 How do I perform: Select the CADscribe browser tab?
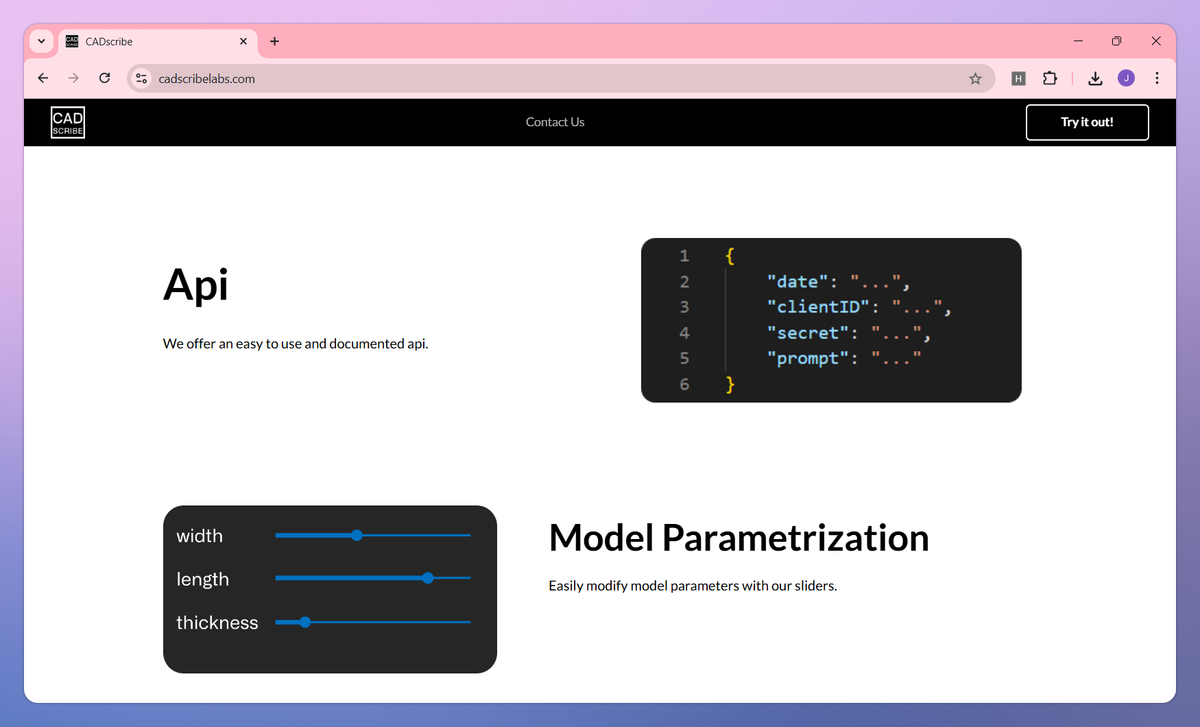point(150,41)
